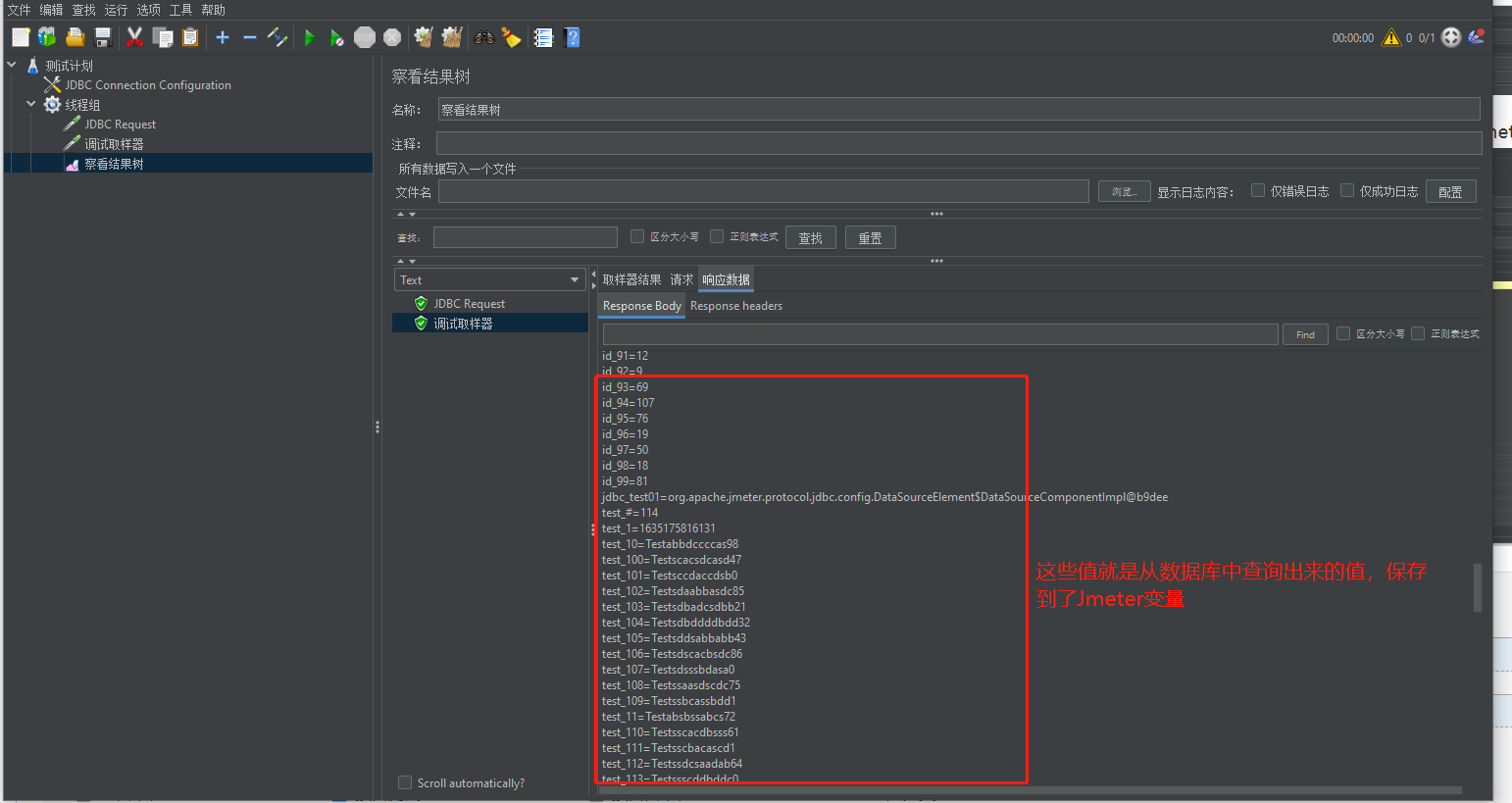The height and width of the screenshot is (803, 1512).
Task: Click the 配置 configure button
Action: click(1450, 191)
